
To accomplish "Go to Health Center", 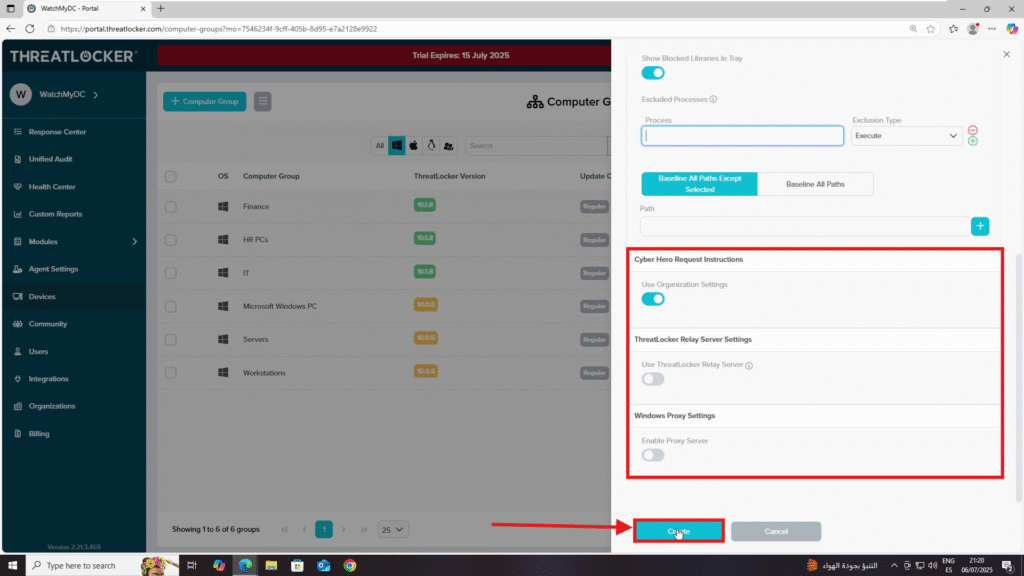I will (52, 187).
